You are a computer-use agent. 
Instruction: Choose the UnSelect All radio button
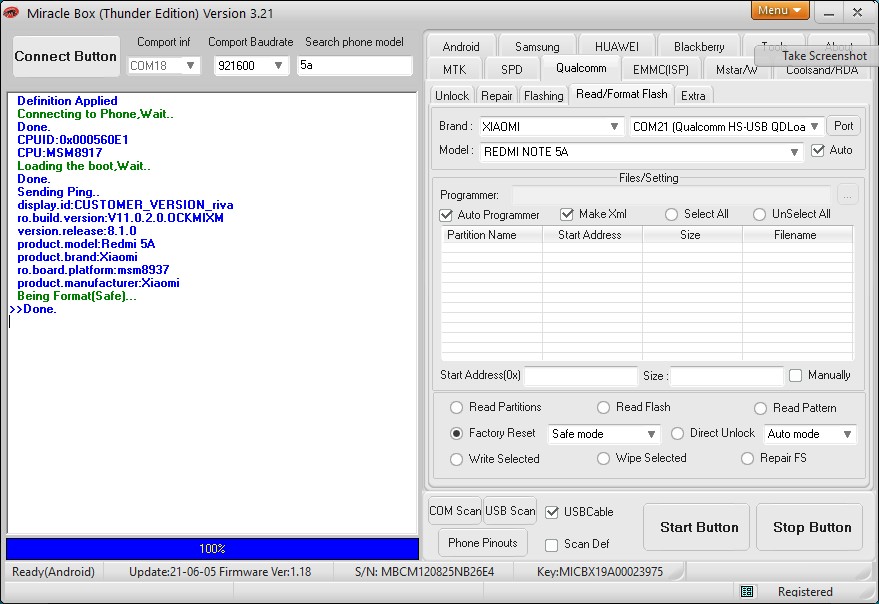pyautogui.click(x=759, y=214)
